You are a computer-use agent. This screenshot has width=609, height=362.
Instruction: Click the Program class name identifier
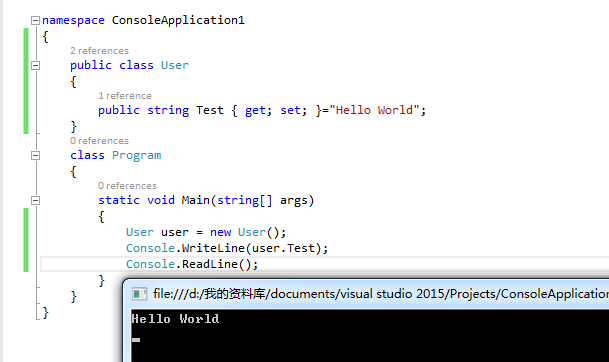point(137,155)
